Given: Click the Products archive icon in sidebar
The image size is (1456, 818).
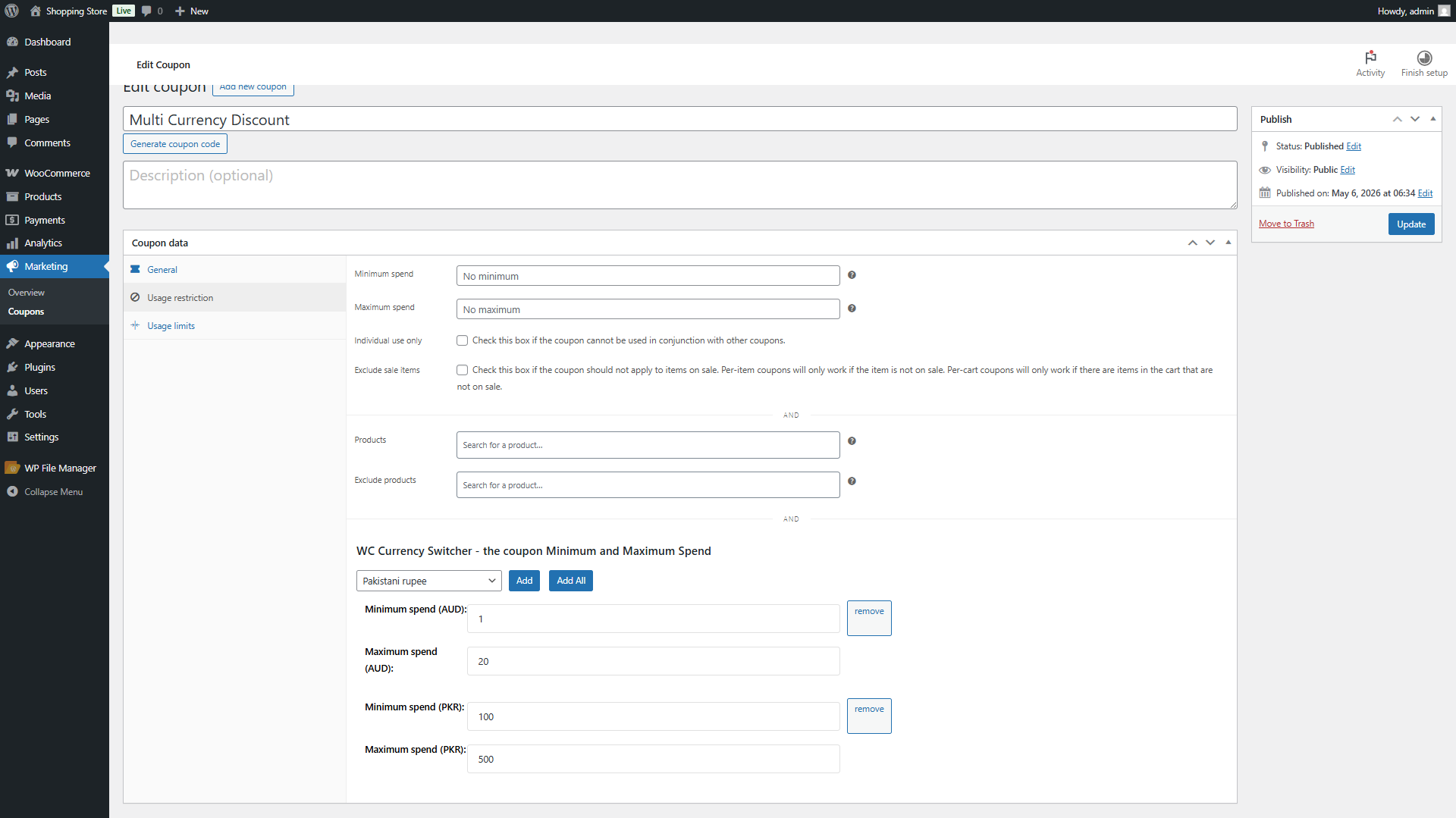Looking at the screenshot, I should (x=12, y=196).
